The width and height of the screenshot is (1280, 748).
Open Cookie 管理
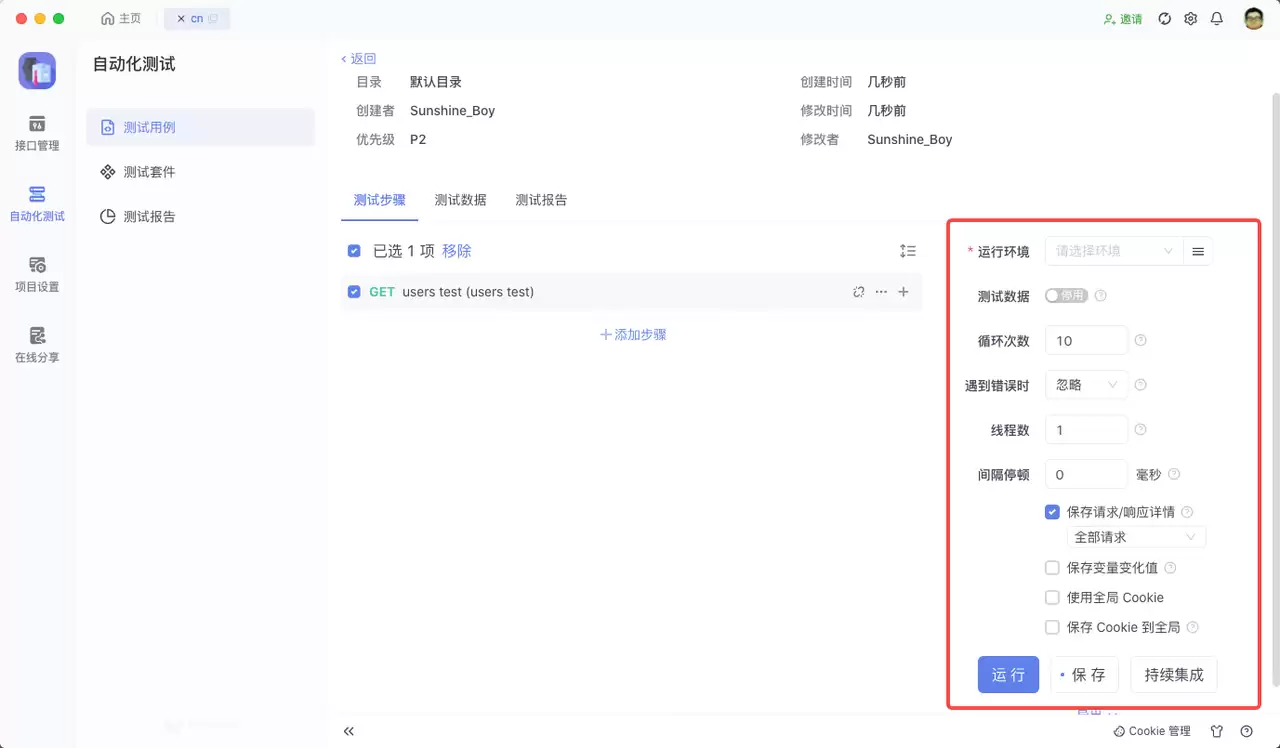pyautogui.click(x=1152, y=731)
